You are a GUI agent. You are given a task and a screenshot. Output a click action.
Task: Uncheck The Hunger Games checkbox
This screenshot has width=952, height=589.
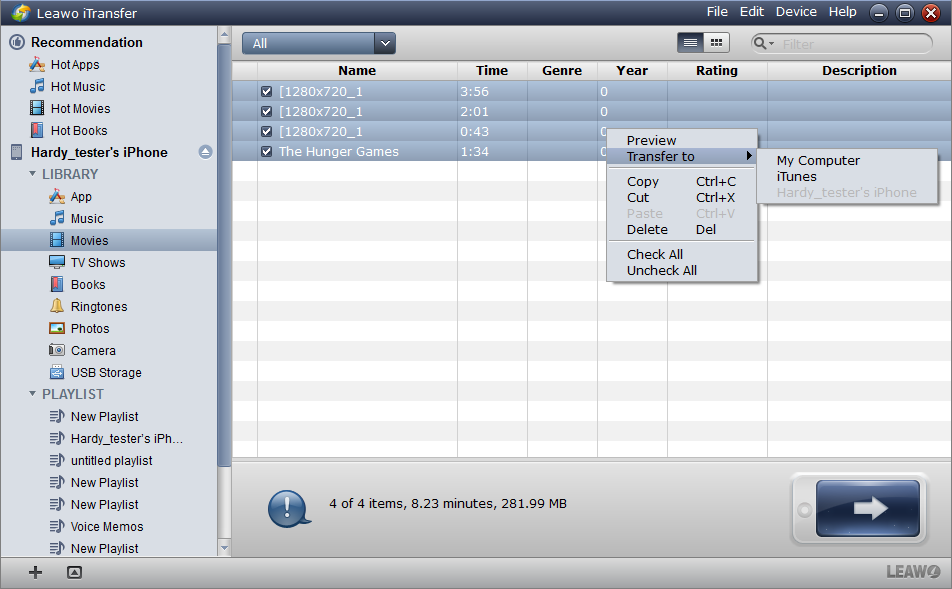[x=266, y=152]
